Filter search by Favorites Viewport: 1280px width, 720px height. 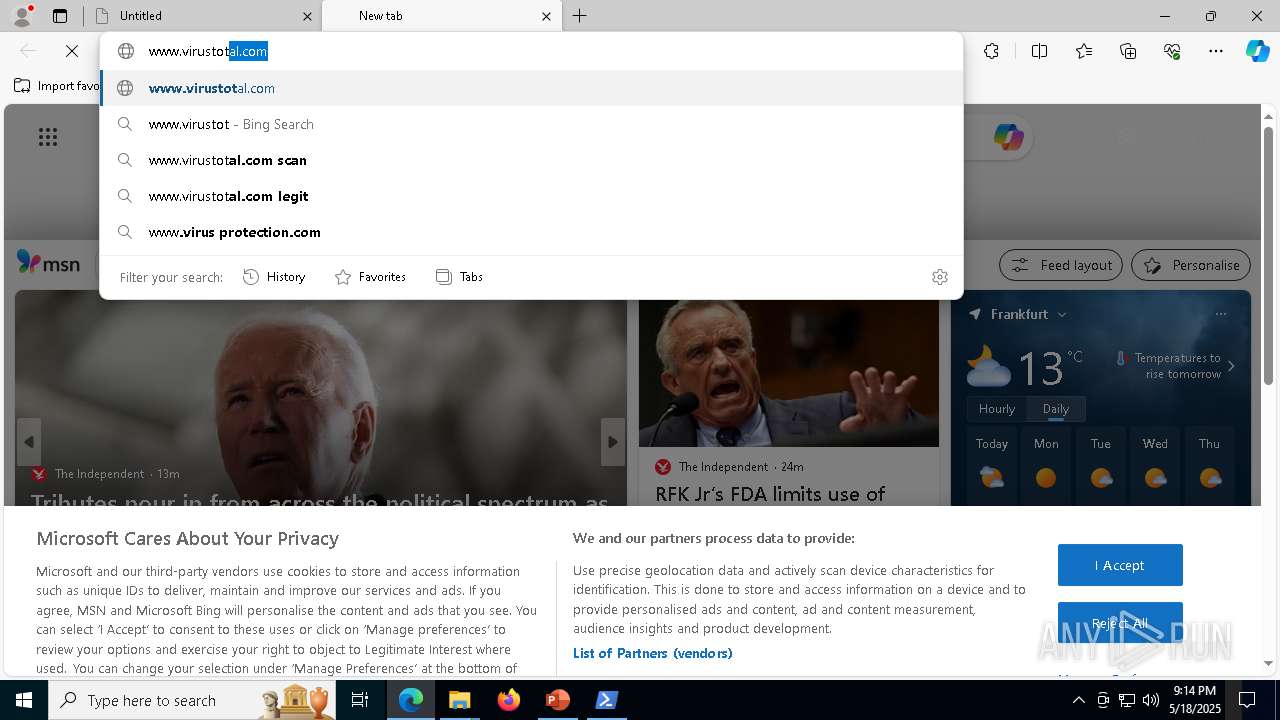click(x=370, y=277)
